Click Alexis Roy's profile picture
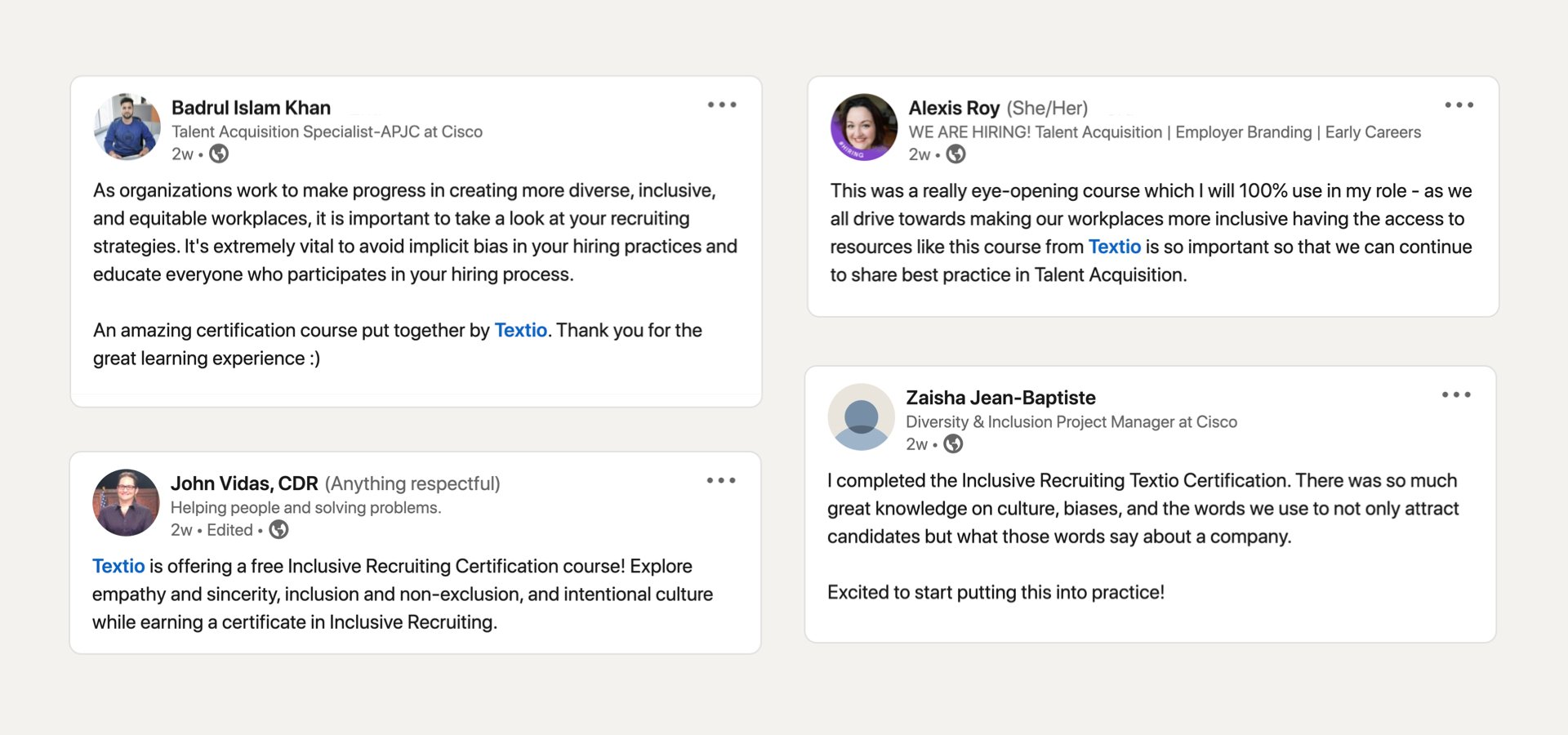 863,127
